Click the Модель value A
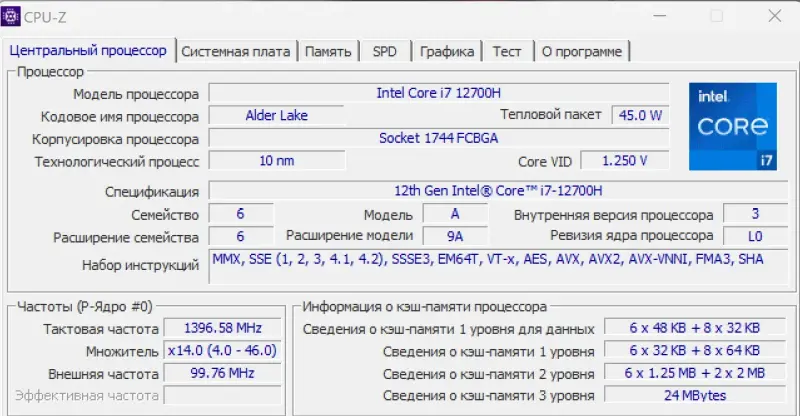This screenshot has width=800, height=416. pyautogui.click(x=455, y=214)
